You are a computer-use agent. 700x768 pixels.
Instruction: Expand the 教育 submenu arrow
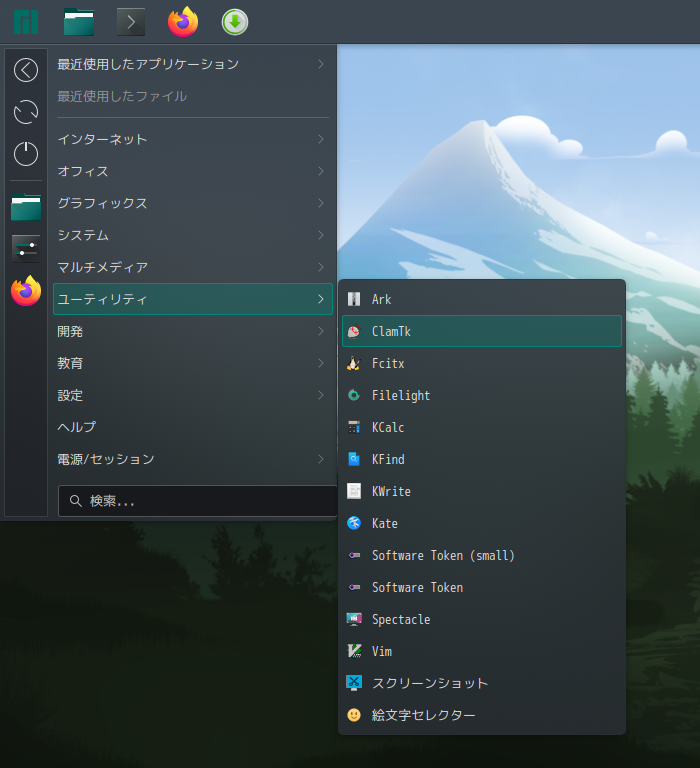click(321, 363)
